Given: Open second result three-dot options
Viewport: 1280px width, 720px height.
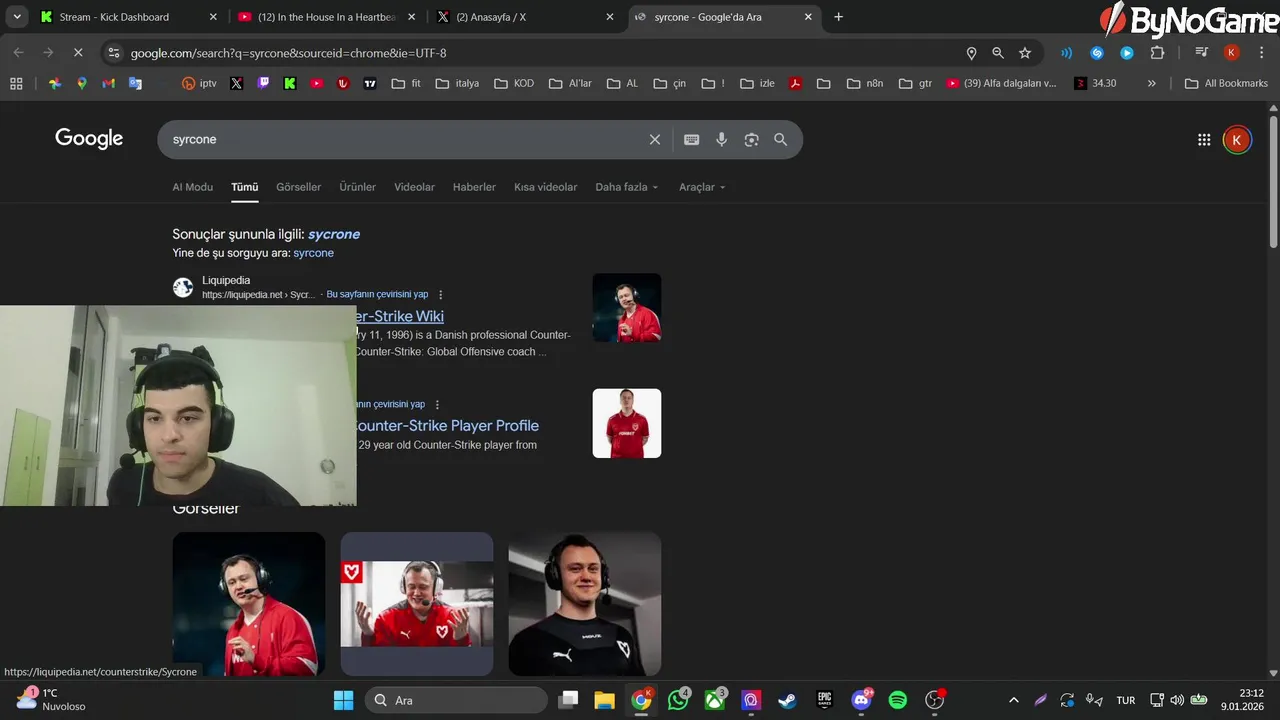Looking at the screenshot, I should pyautogui.click(x=437, y=405).
